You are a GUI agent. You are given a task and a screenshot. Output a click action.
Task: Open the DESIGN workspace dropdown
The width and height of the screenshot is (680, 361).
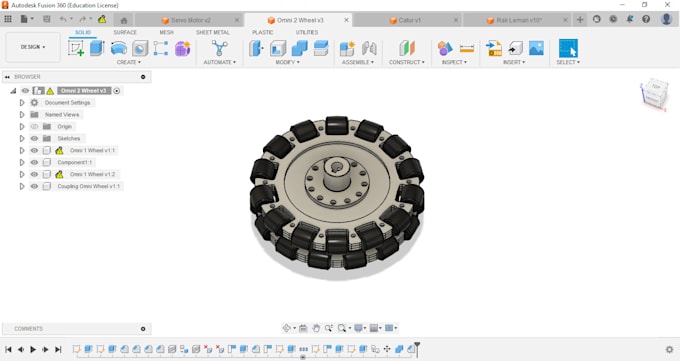pyautogui.click(x=33, y=47)
